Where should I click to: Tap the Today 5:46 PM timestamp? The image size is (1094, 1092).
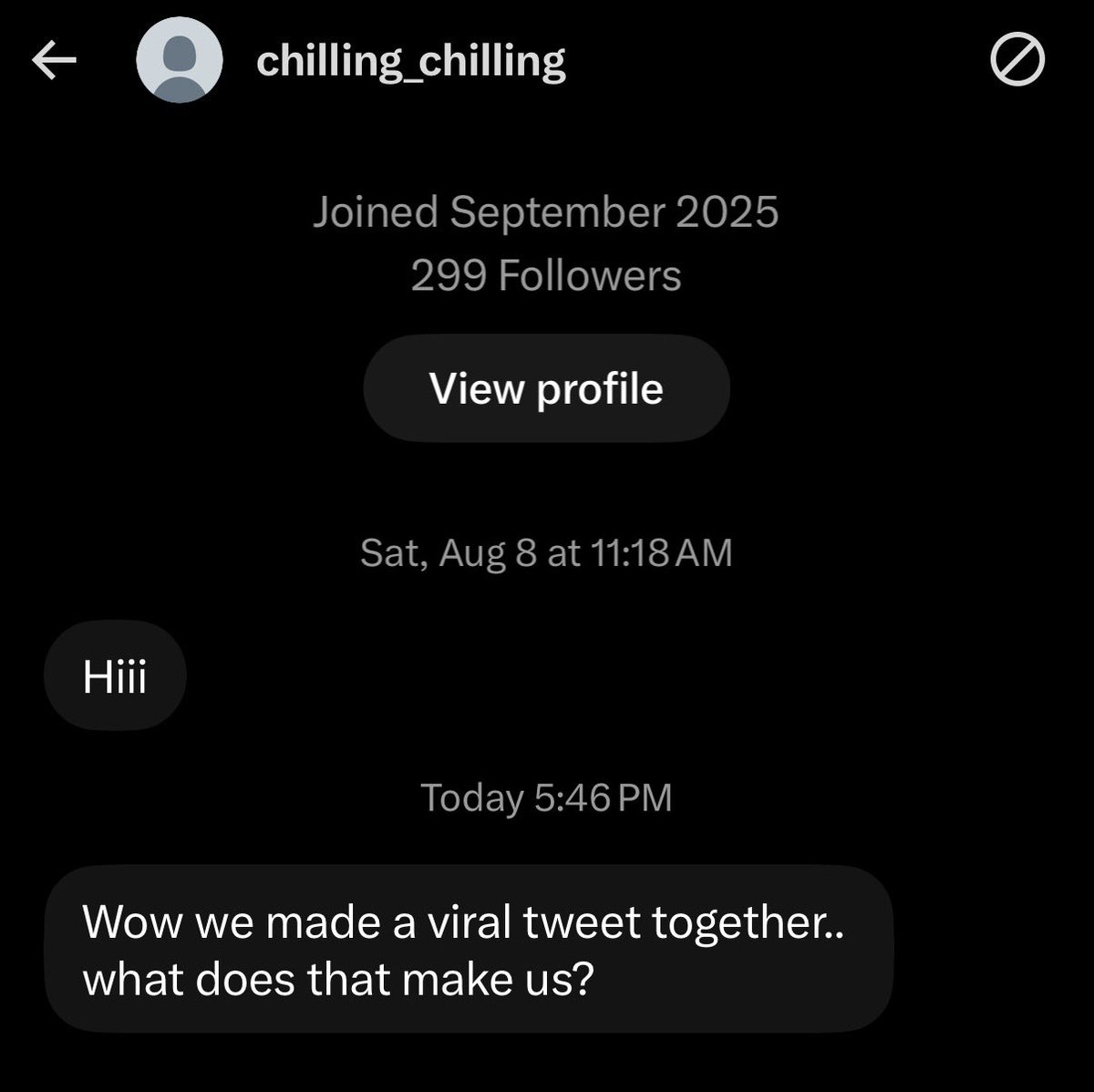546,798
